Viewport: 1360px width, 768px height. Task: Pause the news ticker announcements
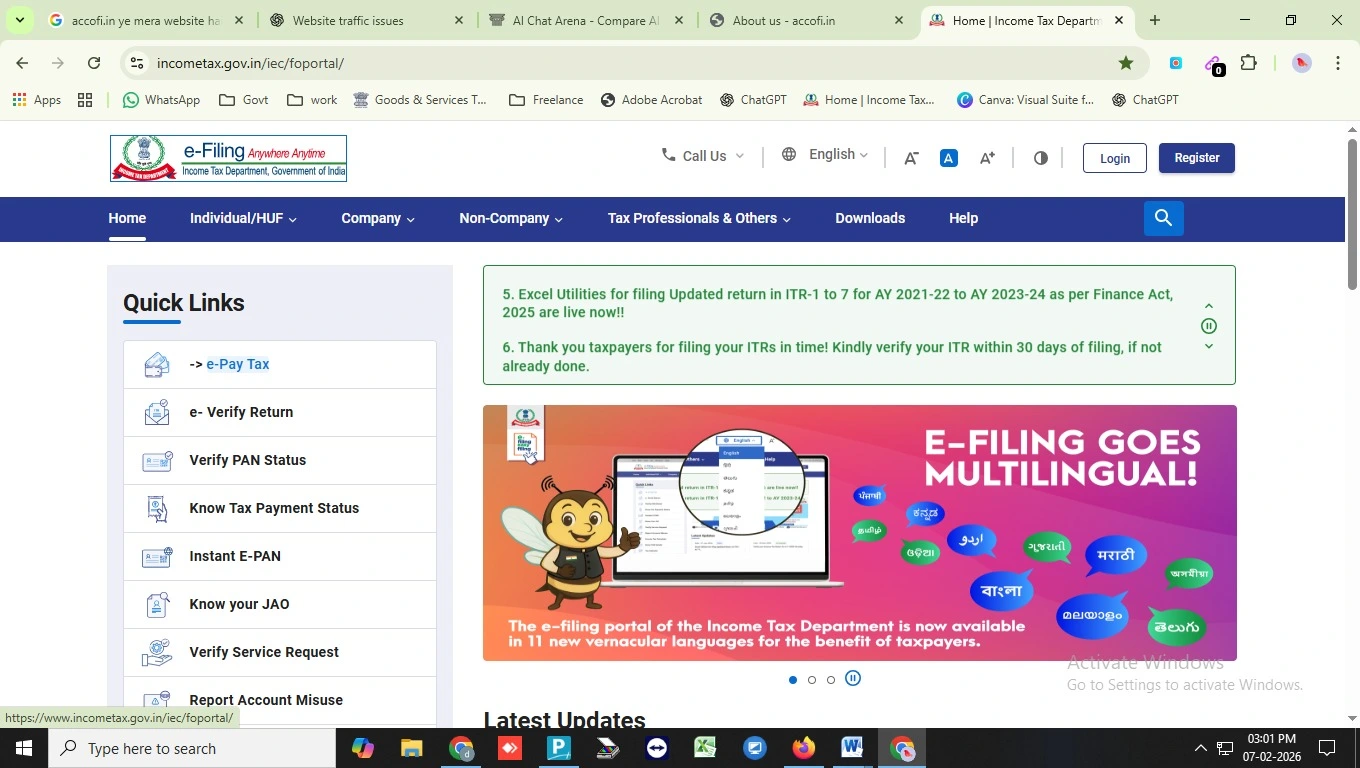click(1208, 326)
